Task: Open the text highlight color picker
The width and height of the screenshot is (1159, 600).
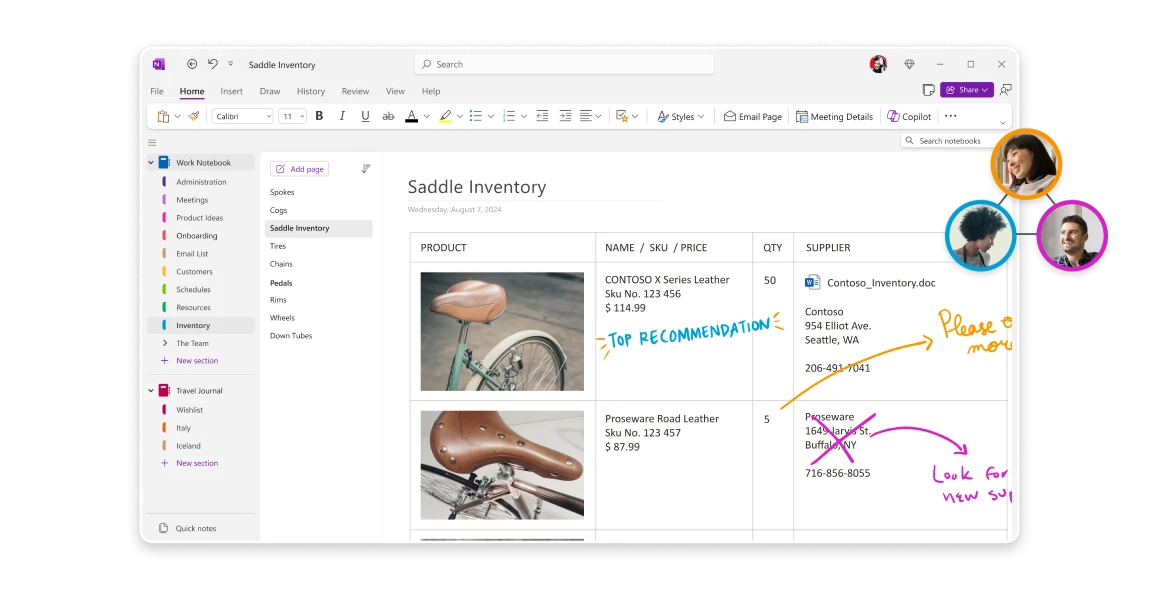Action: 458,116
